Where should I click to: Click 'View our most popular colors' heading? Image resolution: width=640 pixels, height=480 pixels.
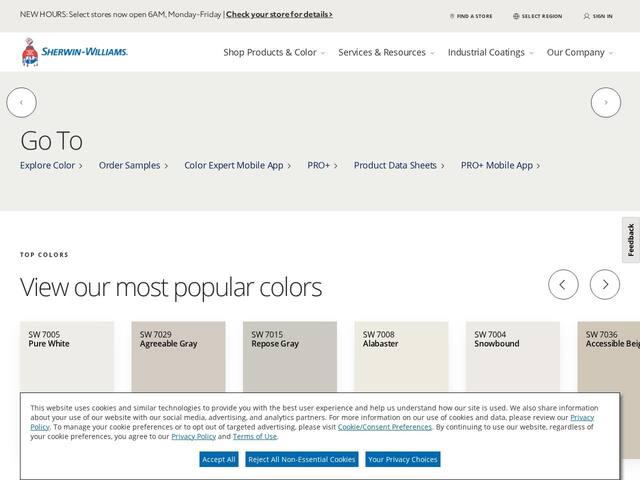171,287
